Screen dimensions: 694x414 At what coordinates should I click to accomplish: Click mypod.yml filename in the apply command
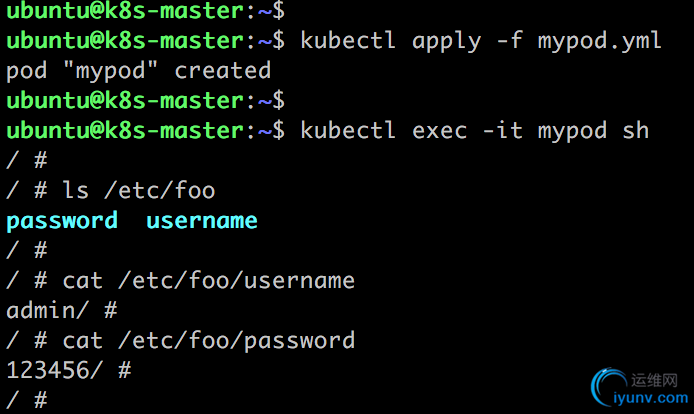[599, 41]
